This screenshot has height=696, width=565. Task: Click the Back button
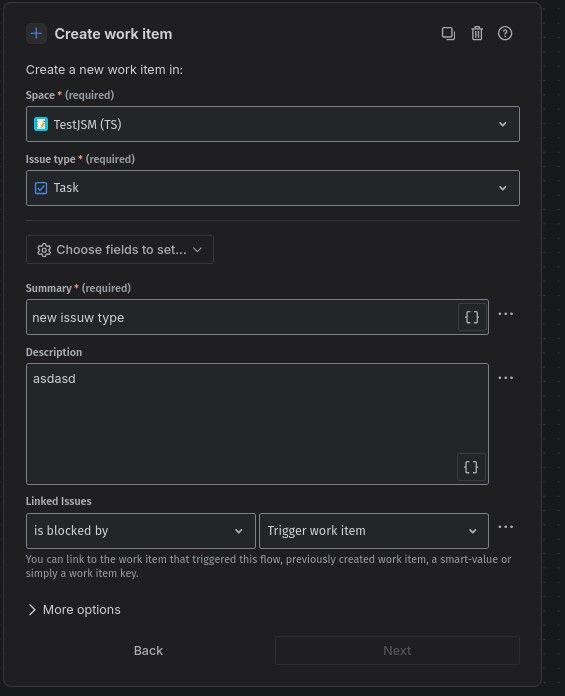coord(148,651)
